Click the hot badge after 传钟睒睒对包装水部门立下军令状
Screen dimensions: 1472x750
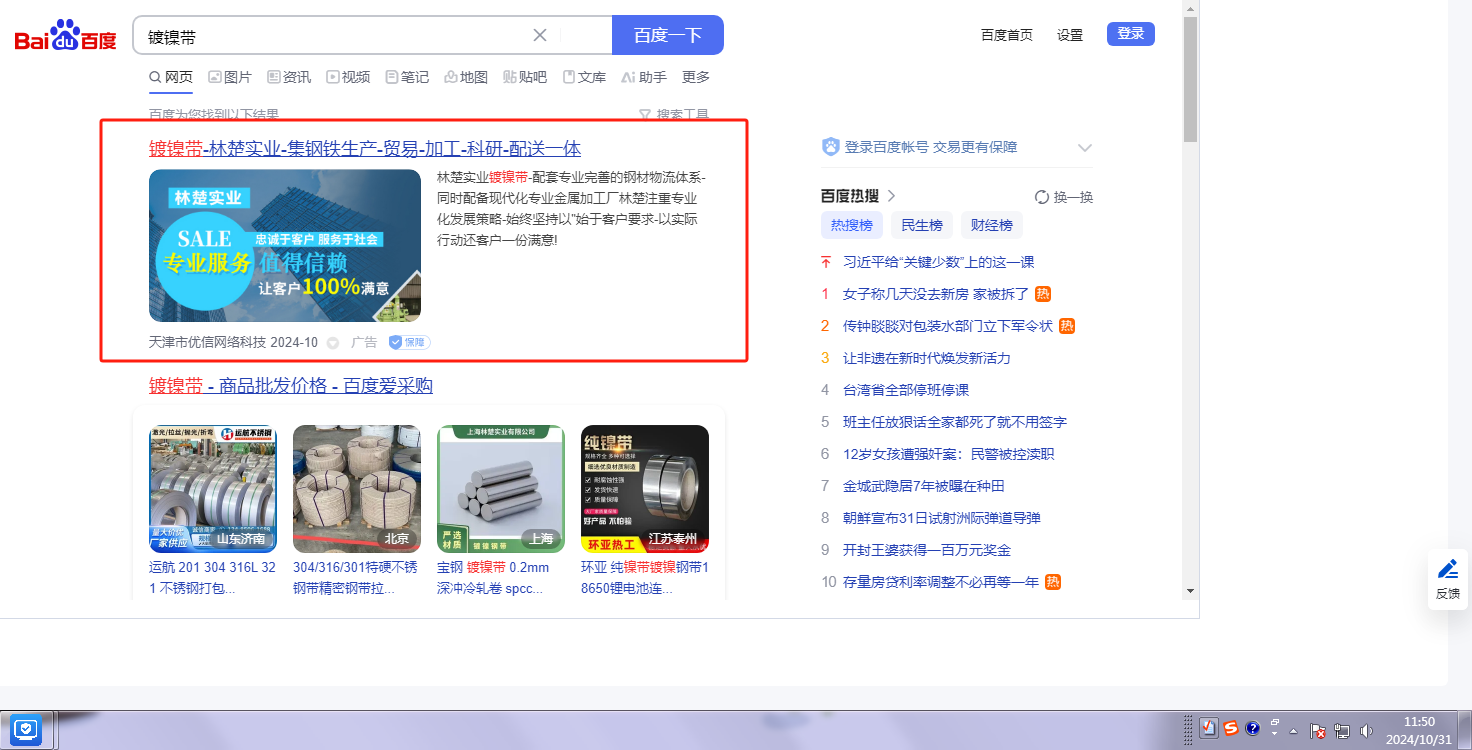tap(1067, 326)
